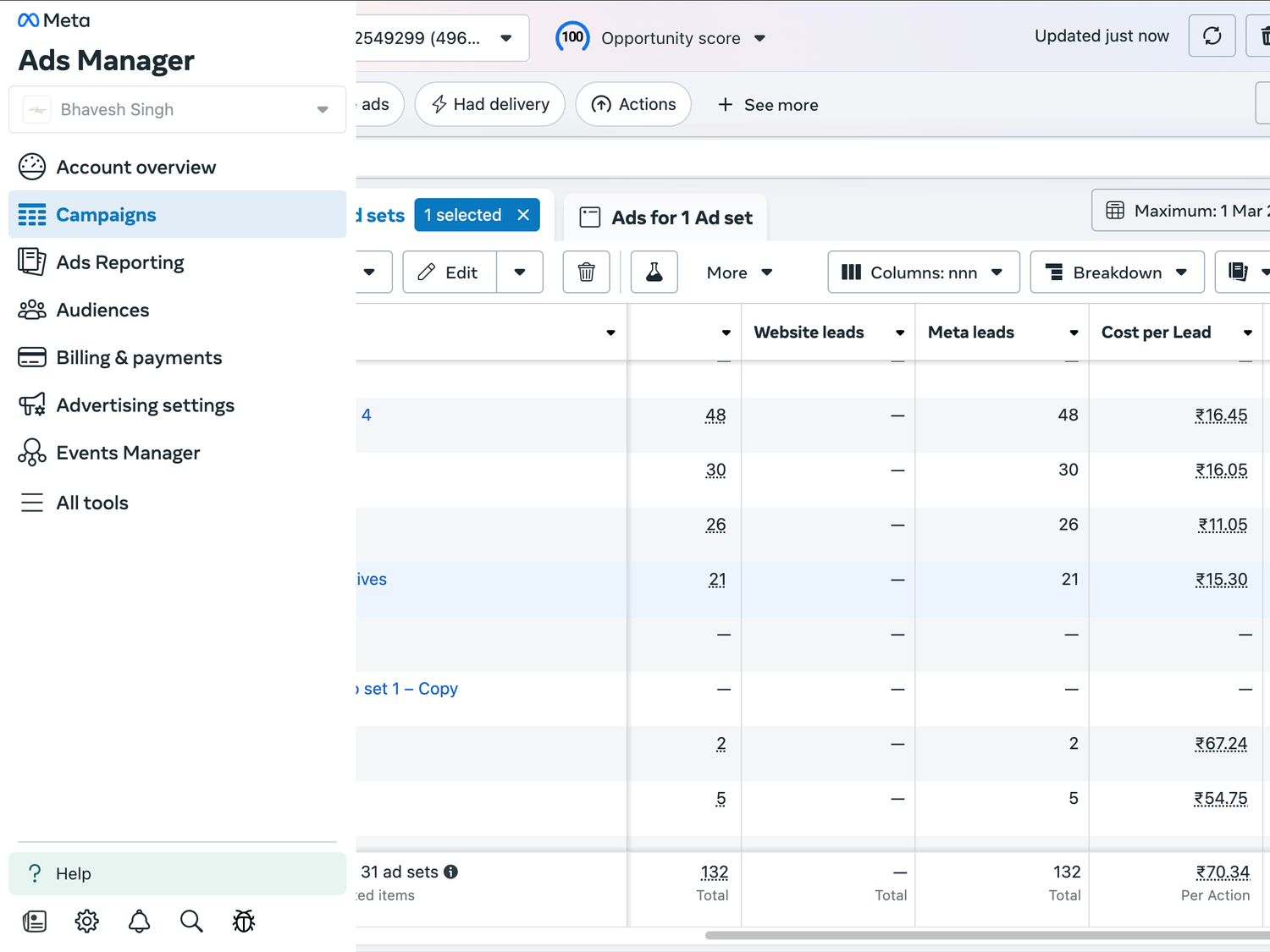The image size is (1270, 952).
Task: Open the notifications bell icon
Action: [x=140, y=922]
